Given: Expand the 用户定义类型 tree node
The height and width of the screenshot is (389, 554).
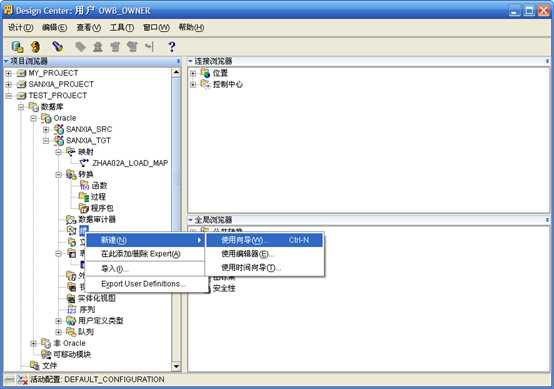Looking at the screenshot, I should (x=59, y=321).
